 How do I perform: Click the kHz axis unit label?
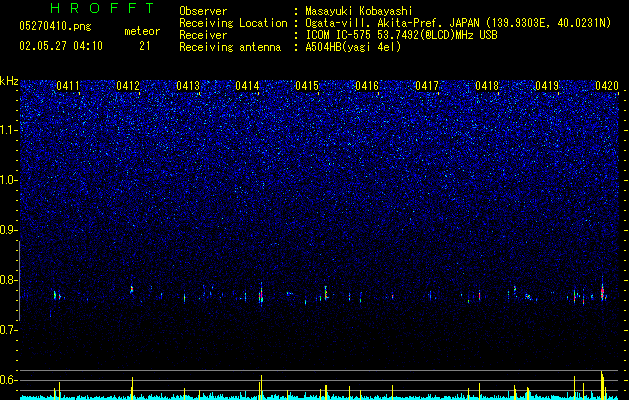click(9, 81)
